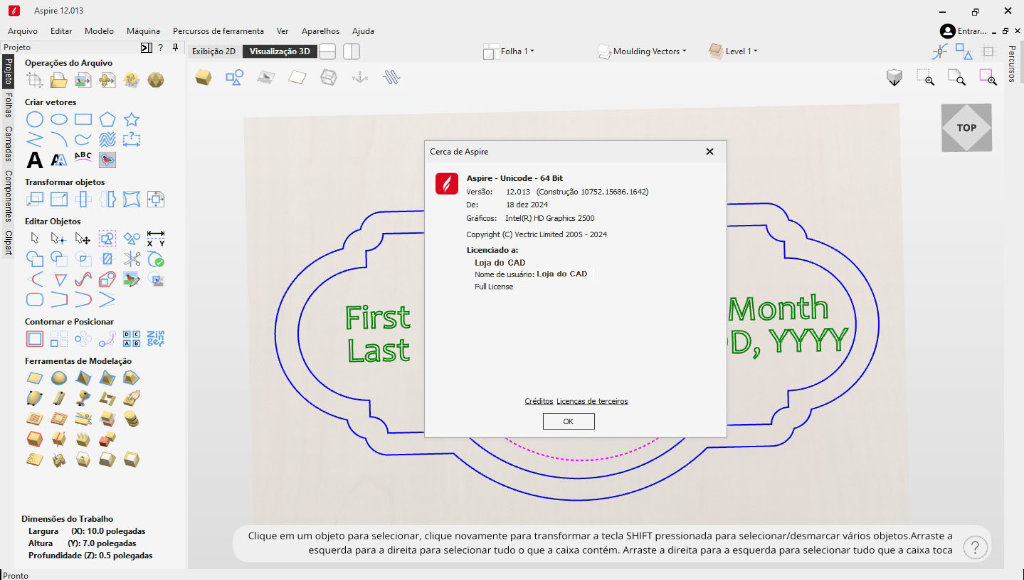Open the Arquivo menu
Image resolution: width=1024 pixels, height=580 pixels.
tap(23, 31)
